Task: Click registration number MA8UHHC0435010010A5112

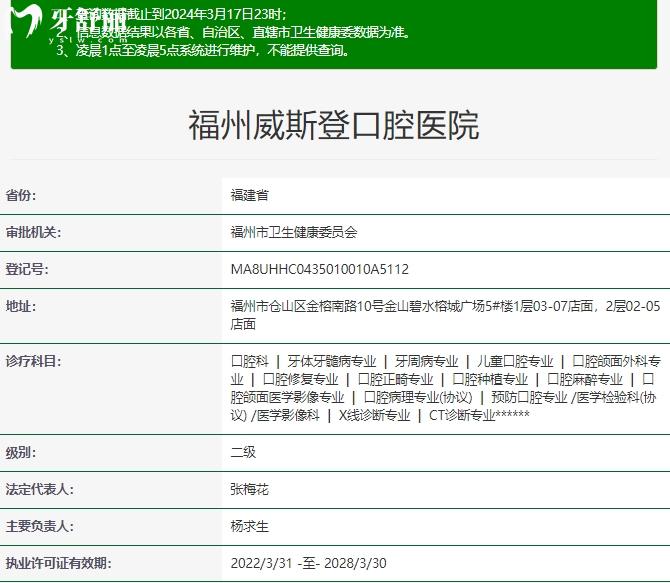Action: pos(320,269)
